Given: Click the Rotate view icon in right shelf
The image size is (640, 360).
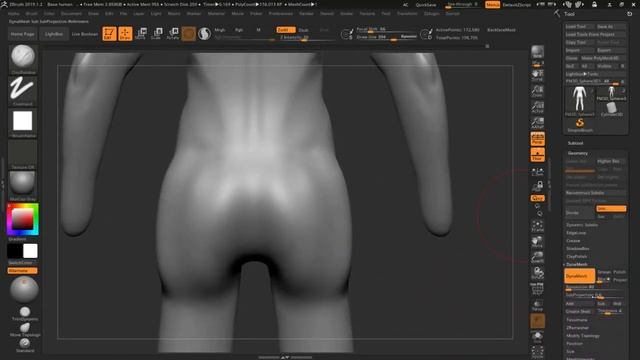Looking at the screenshot, I should click(x=538, y=273).
